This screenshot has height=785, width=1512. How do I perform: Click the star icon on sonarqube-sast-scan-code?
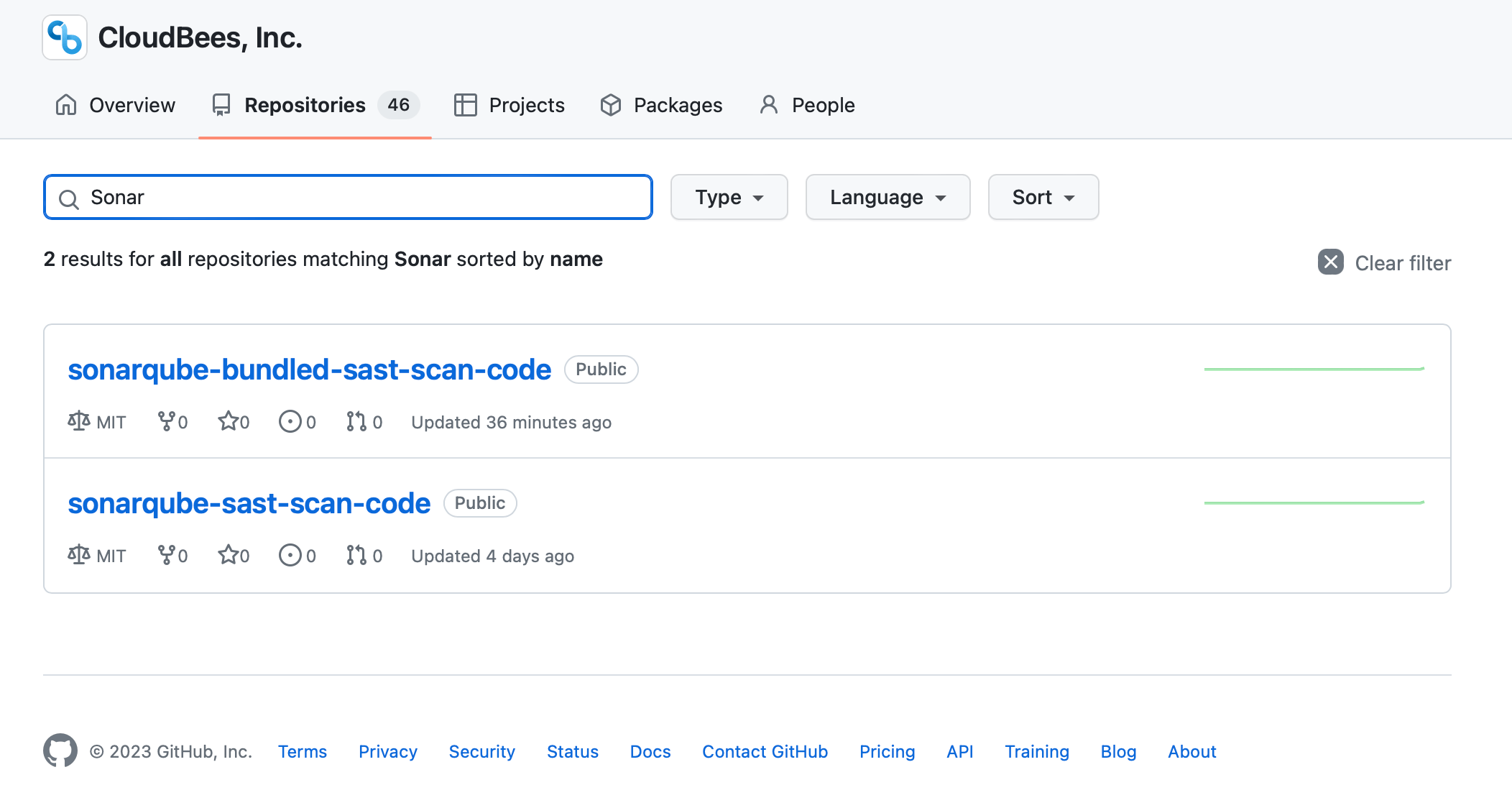pyautogui.click(x=229, y=555)
